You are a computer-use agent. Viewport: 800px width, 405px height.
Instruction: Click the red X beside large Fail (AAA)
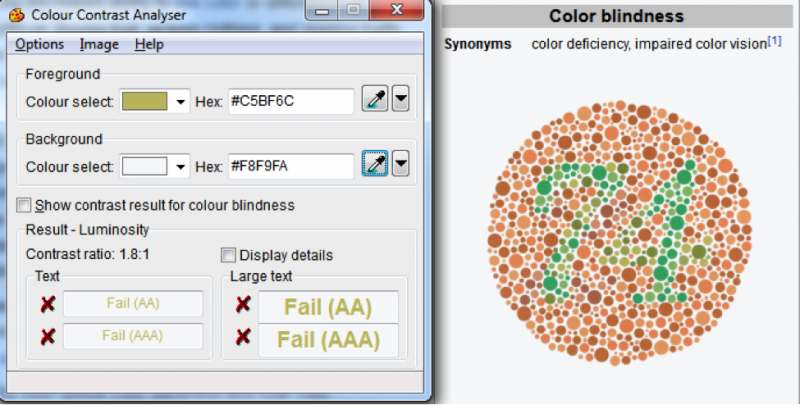click(243, 338)
